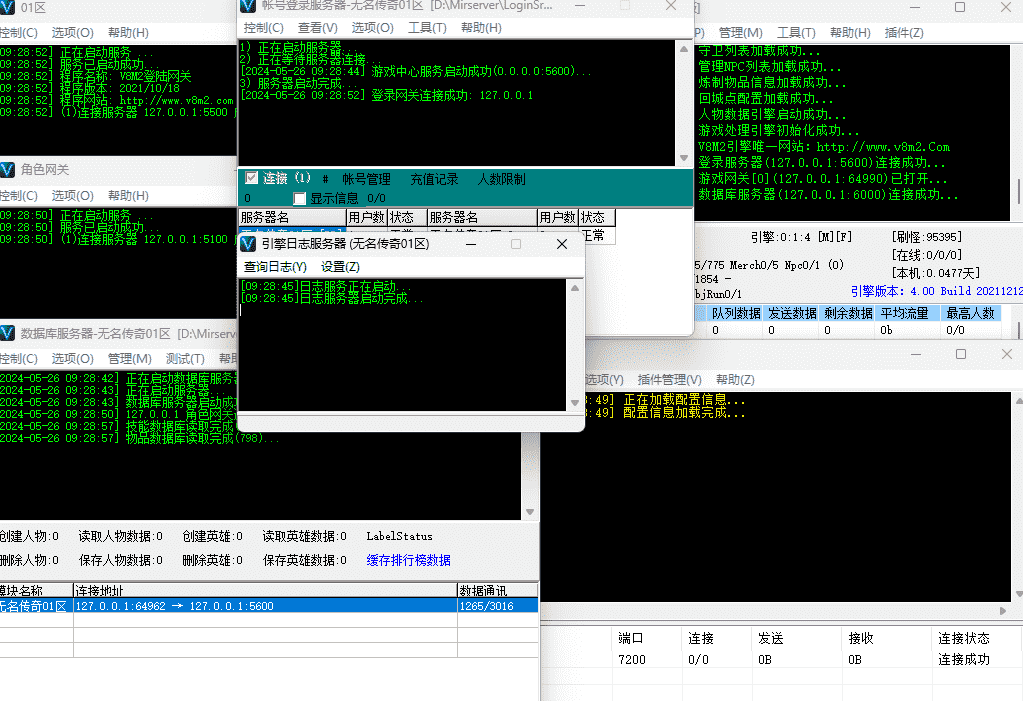Open 选项(O) menu in 数据库服务器 window
This screenshot has width=1023, height=701.
coord(72,359)
